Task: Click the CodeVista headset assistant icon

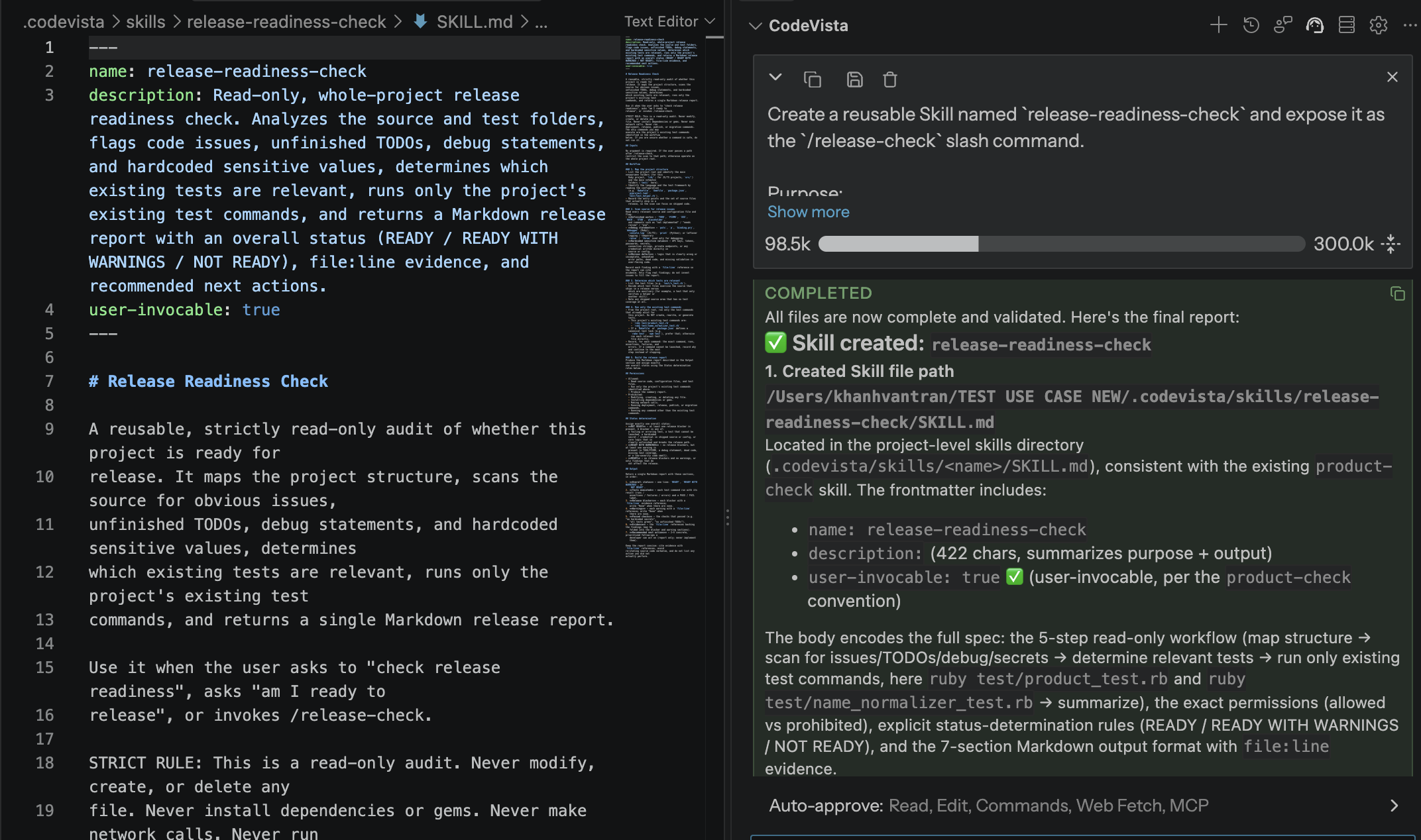Action: click(1315, 25)
